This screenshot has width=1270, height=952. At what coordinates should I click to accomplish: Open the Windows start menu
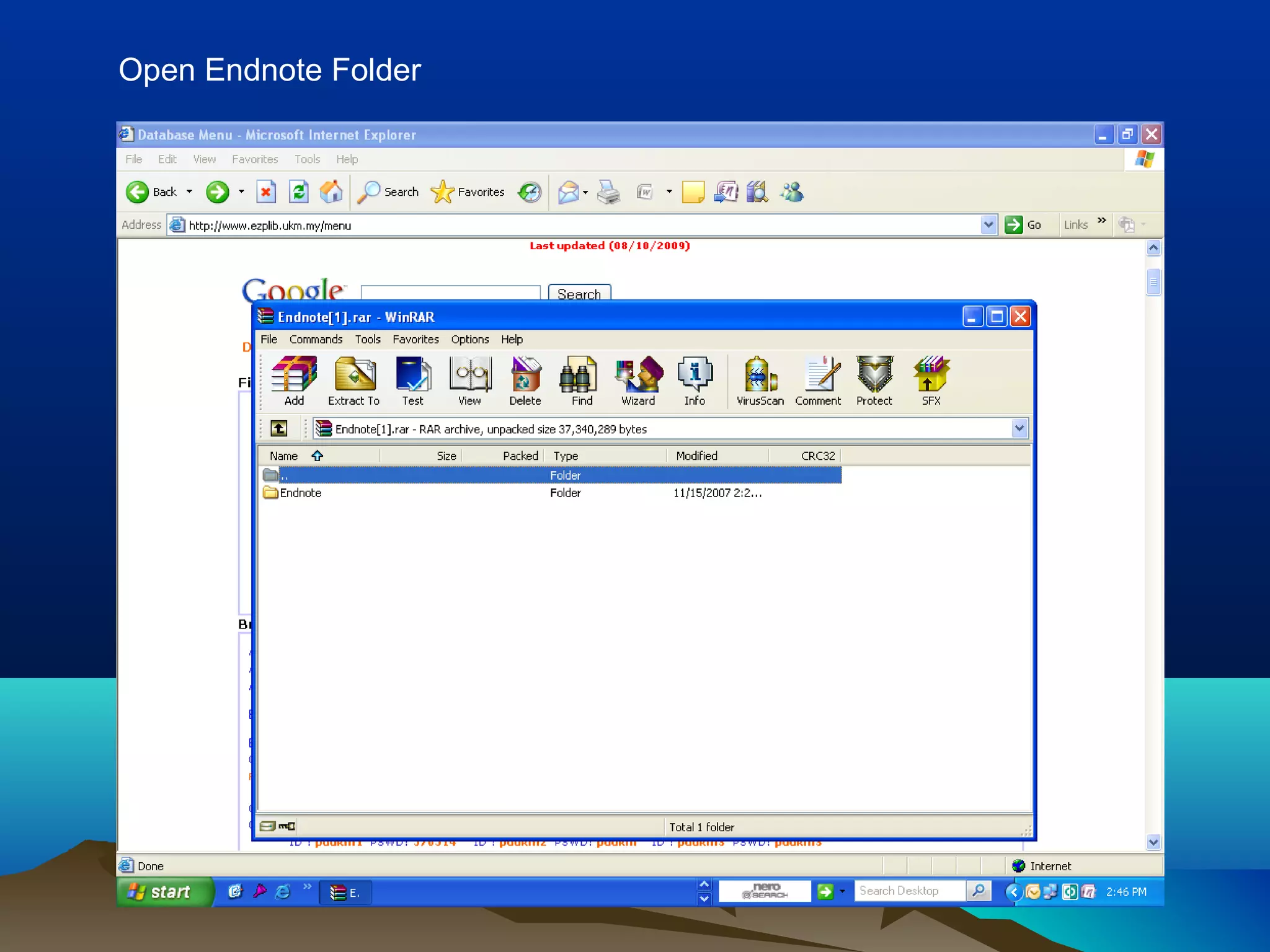click(165, 891)
